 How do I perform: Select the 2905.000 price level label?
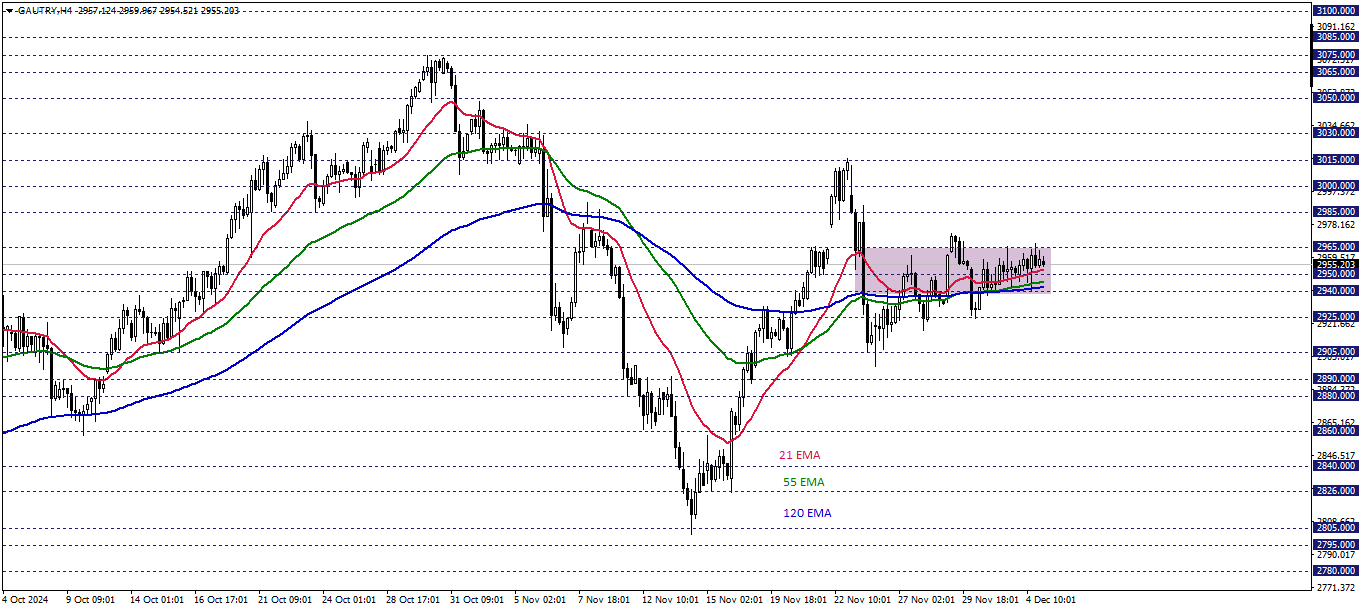tap(1335, 352)
